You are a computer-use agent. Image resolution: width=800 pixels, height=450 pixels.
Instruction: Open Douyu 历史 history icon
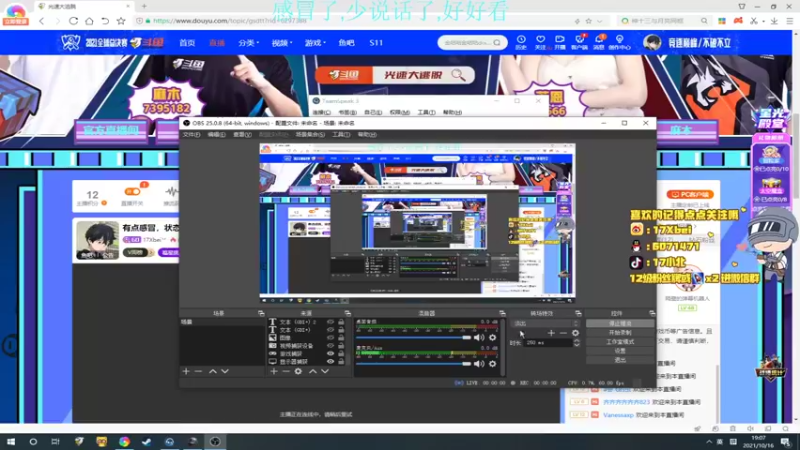pos(521,42)
